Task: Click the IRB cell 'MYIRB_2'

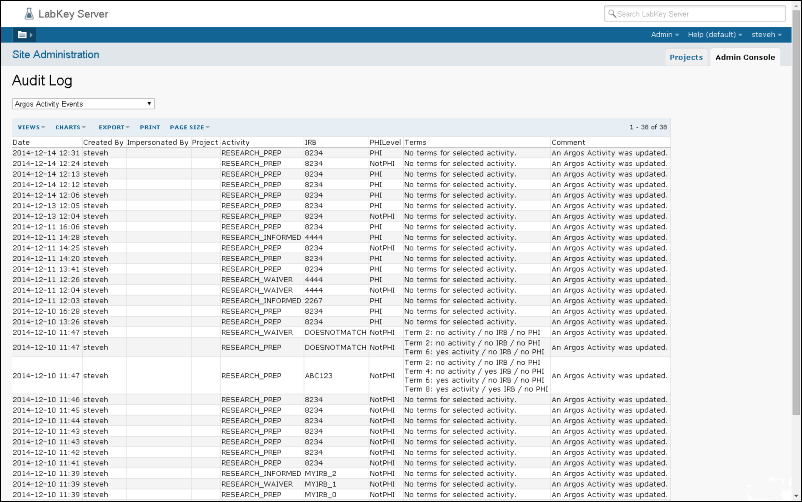Action: pyautogui.click(x=320, y=474)
